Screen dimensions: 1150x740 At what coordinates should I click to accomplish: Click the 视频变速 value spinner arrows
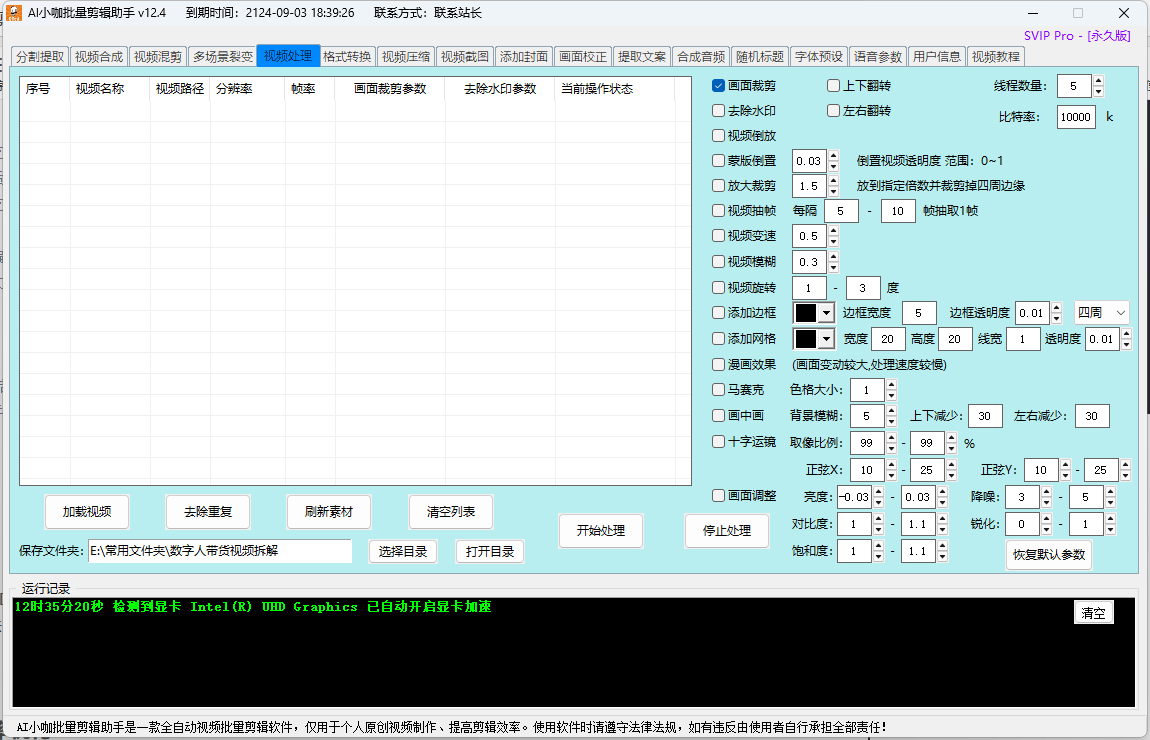[833, 236]
